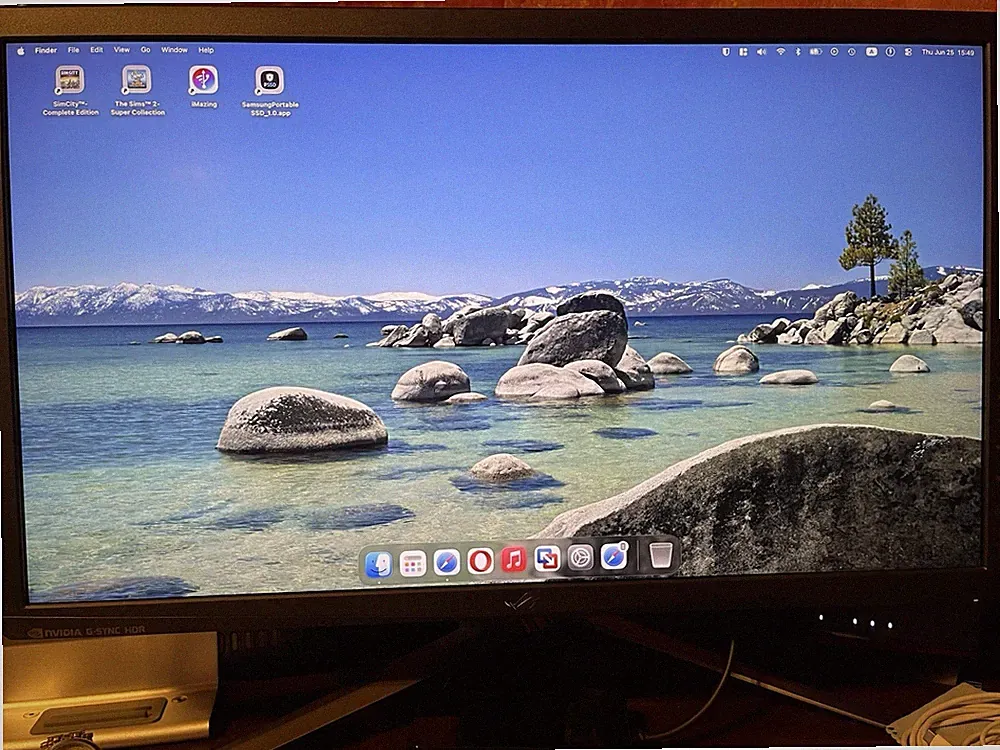Open System Settings from the Dock
The height and width of the screenshot is (750, 1000).
coord(580,558)
